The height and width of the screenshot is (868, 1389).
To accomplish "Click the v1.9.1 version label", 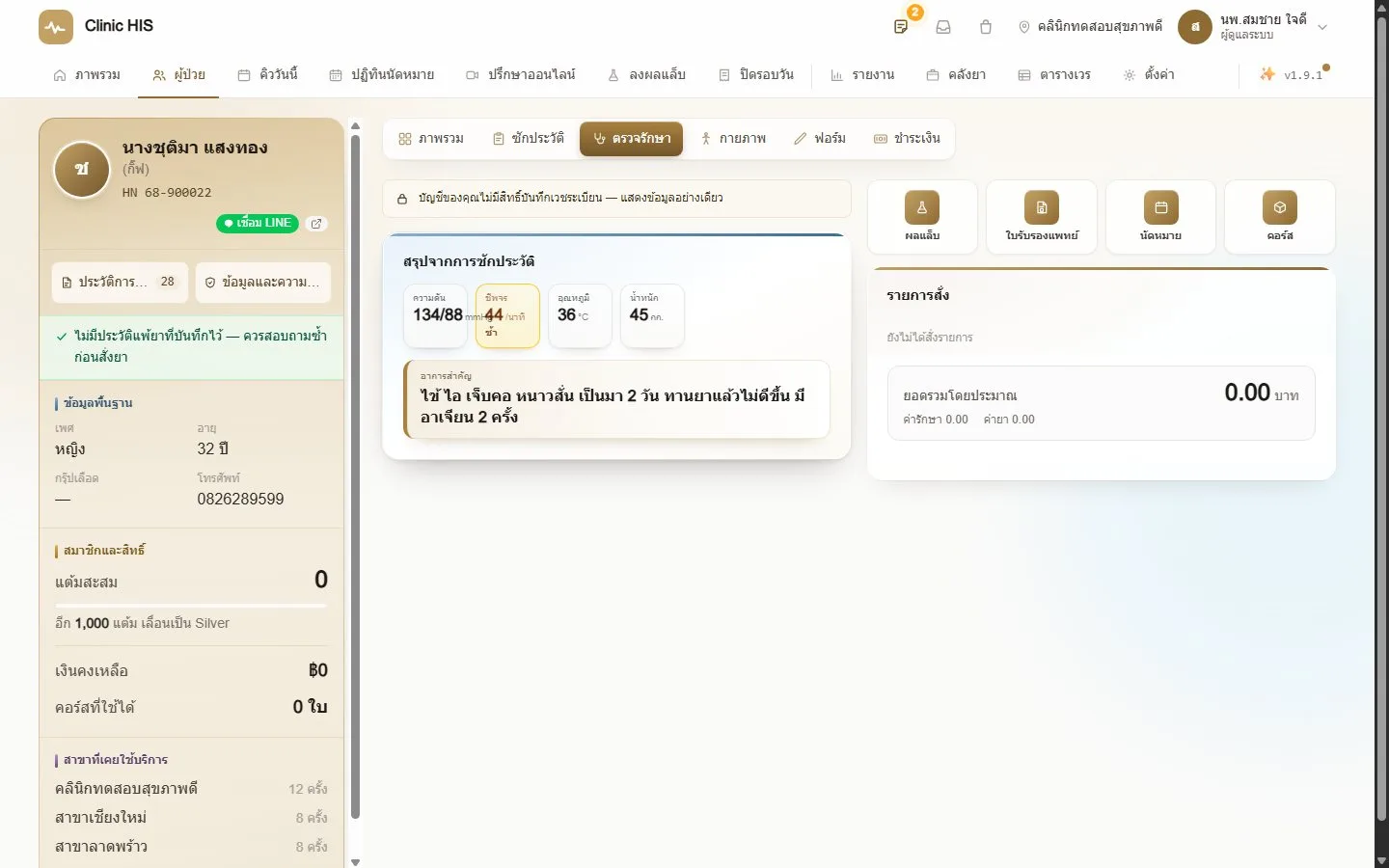I will pyautogui.click(x=1303, y=75).
